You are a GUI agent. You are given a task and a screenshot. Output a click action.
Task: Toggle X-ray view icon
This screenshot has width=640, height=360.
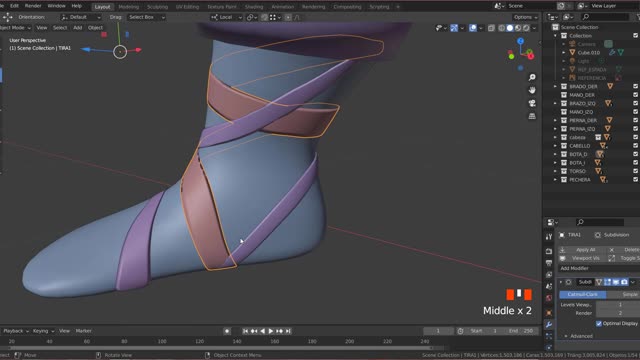pos(491,28)
